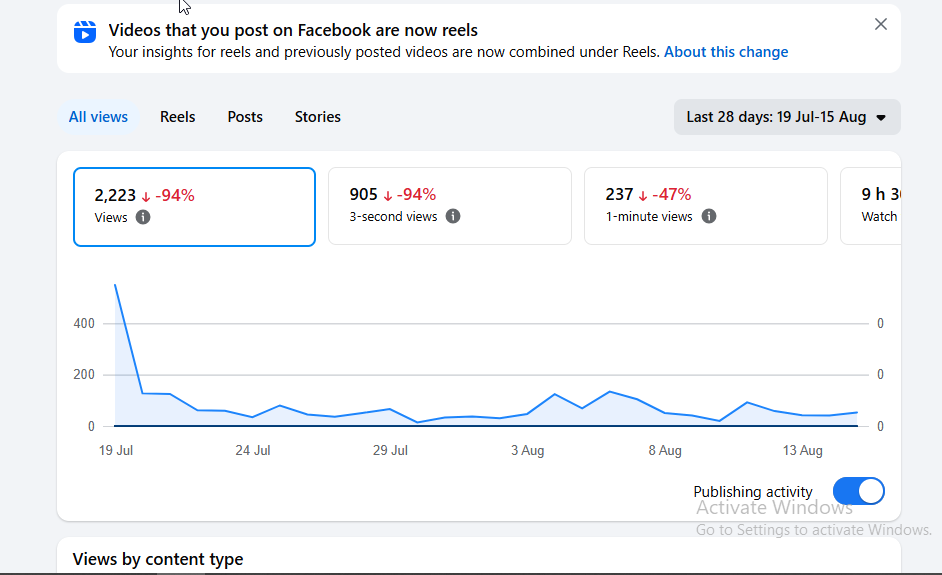Select the Stories tab
Image resolution: width=942 pixels, height=575 pixels.
click(317, 117)
